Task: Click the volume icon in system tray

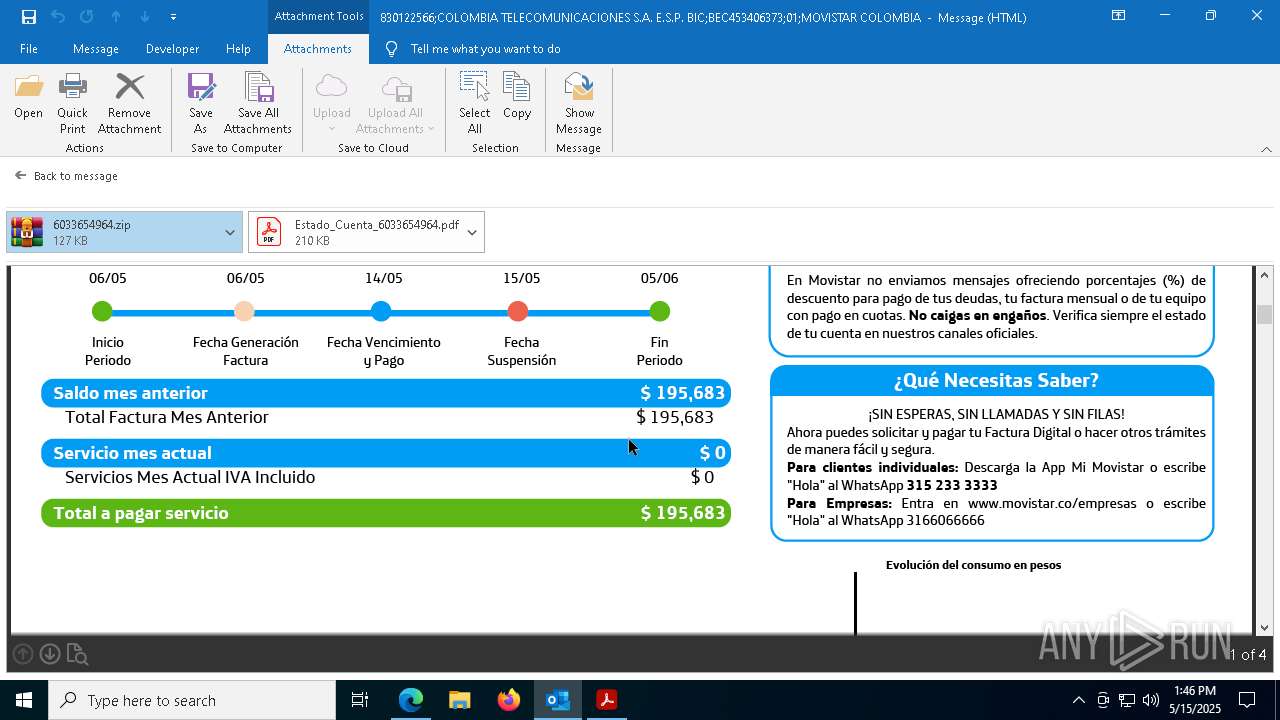Action: (x=1151, y=700)
